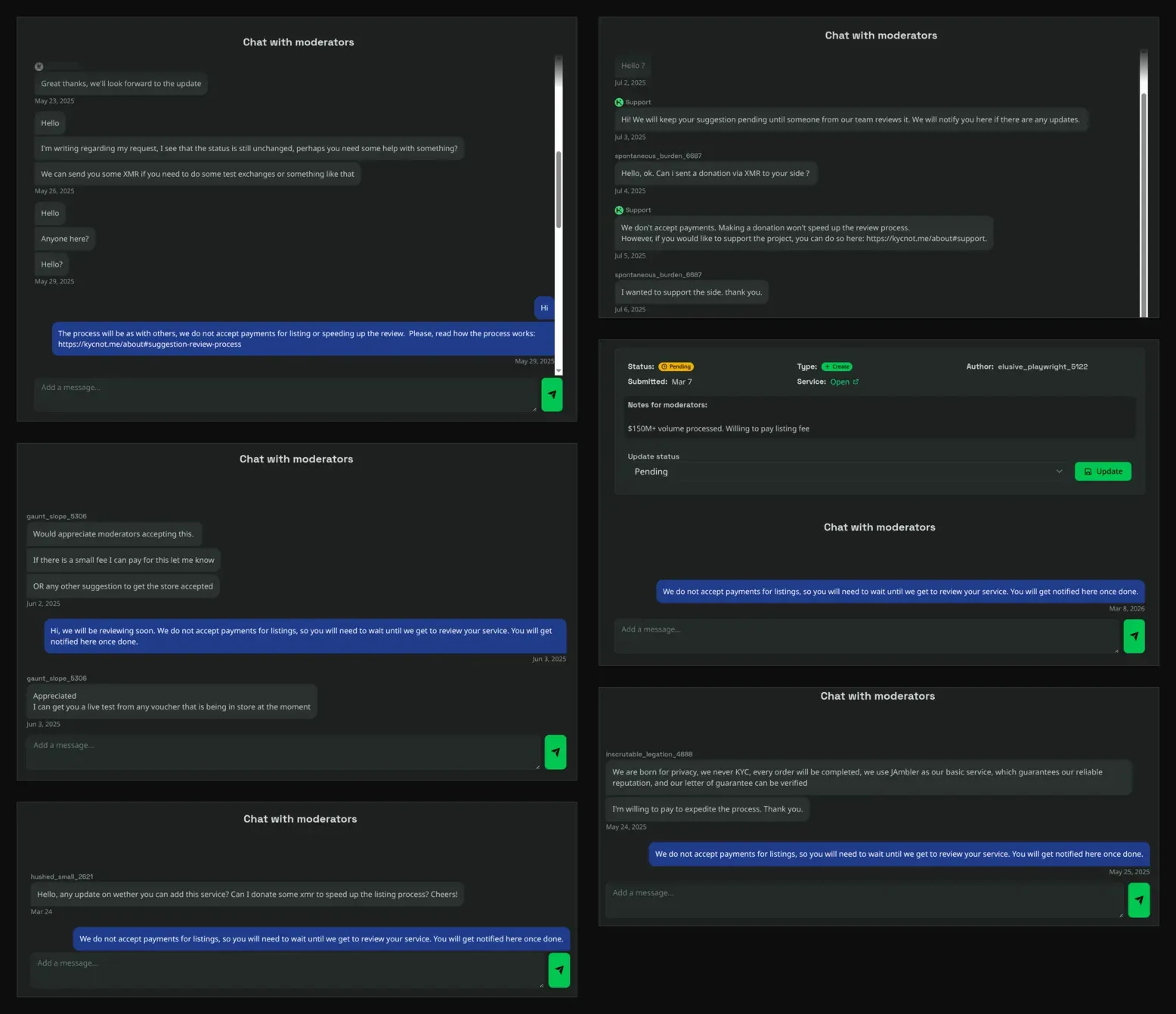Click the blue 'Hi' message bubble
The height and width of the screenshot is (1014, 1176).
(544, 308)
